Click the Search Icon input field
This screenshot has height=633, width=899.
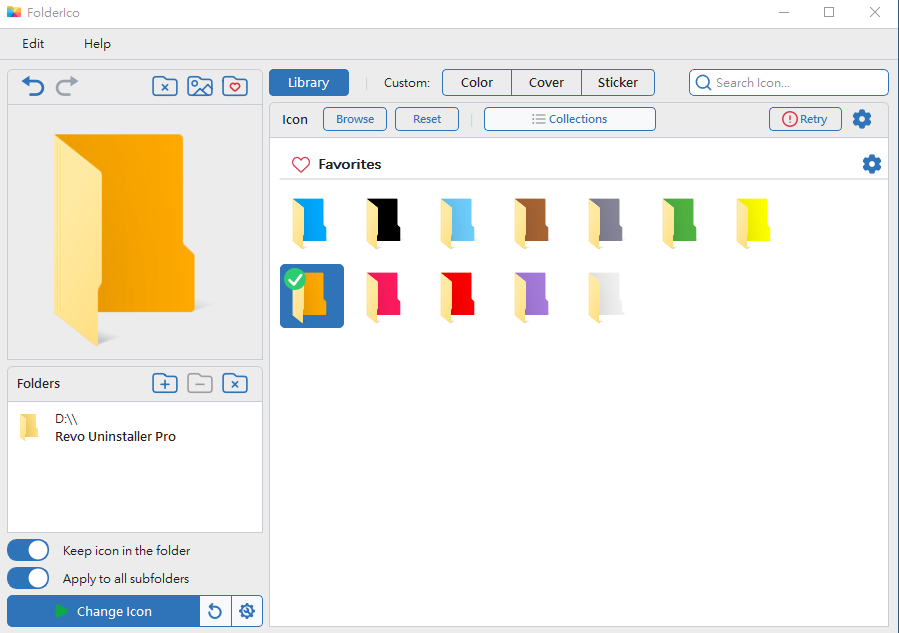[788, 83]
